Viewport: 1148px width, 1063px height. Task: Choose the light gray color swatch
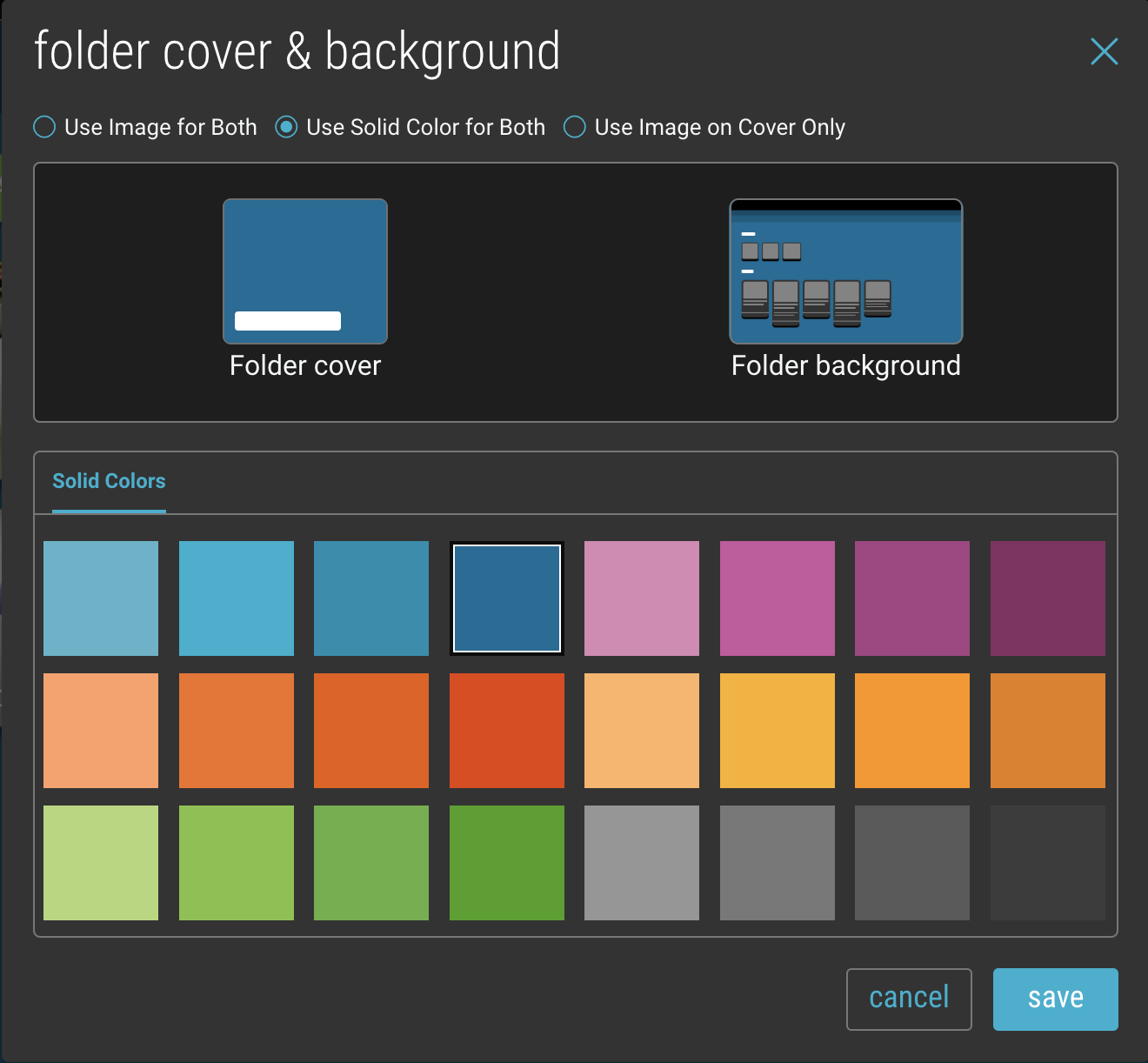pos(642,863)
